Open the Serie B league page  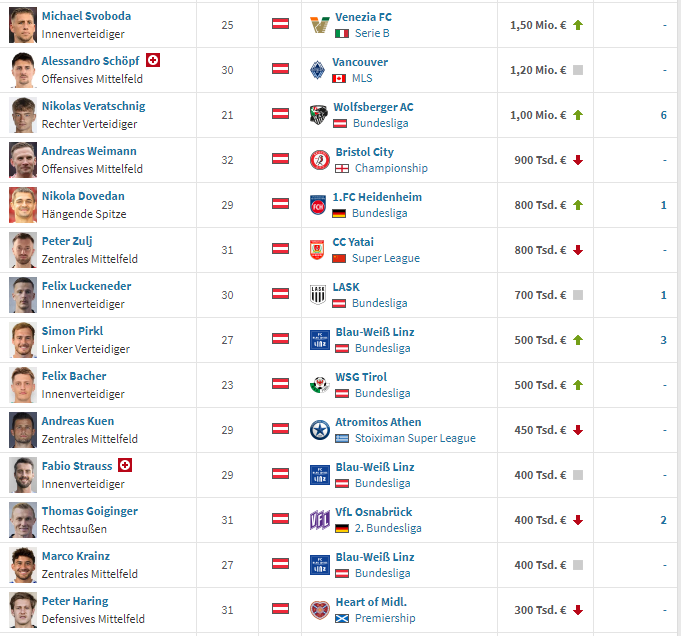[x=372, y=33]
